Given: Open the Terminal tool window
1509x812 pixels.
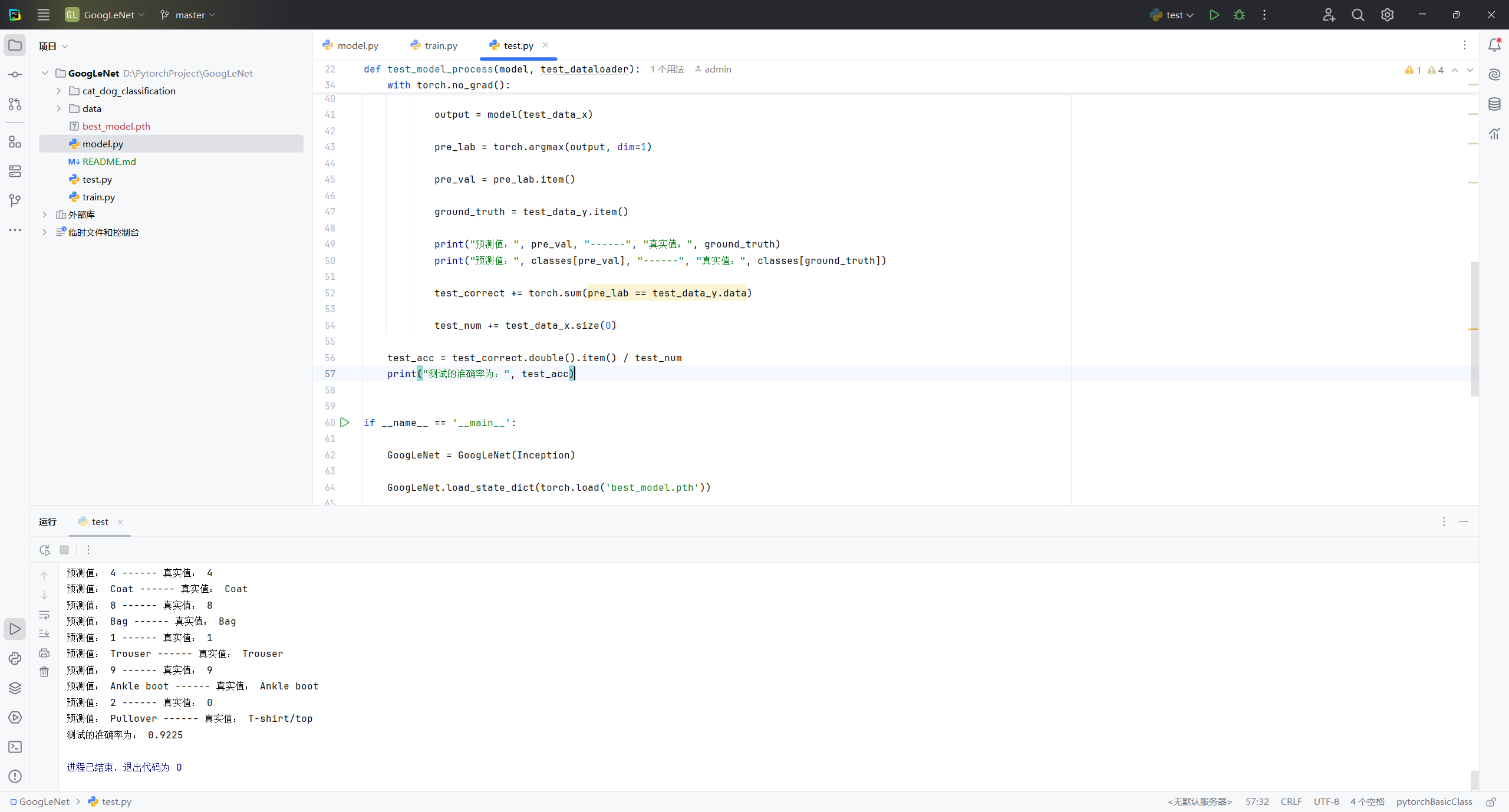Looking at the screenshot, I should tap(15, 747).
